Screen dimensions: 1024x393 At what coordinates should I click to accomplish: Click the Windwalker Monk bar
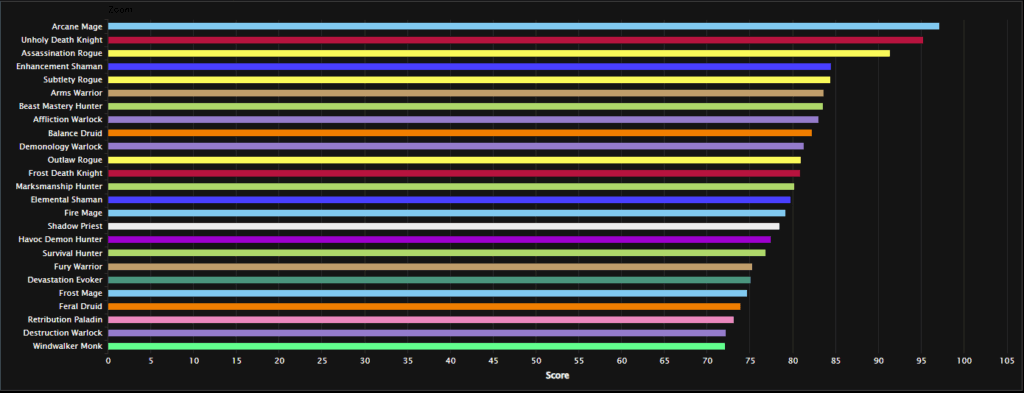pyautogui.click(x=416, y=346)
